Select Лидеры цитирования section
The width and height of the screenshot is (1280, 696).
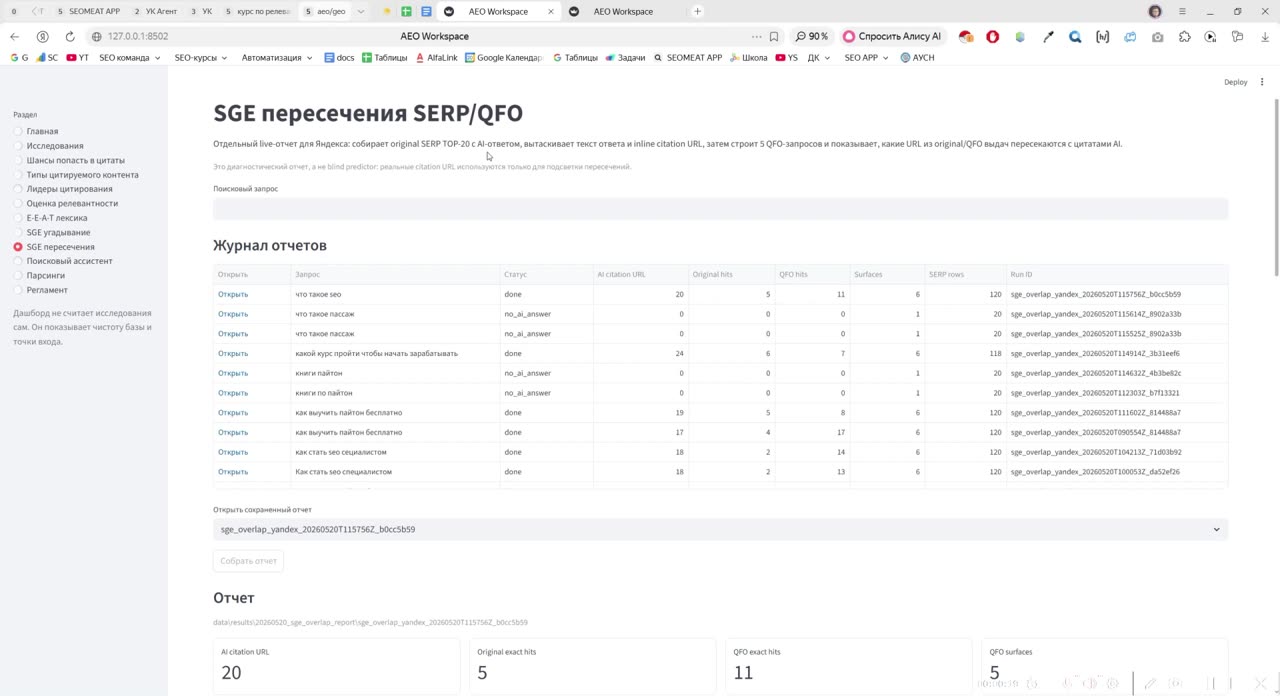[63, 189]
